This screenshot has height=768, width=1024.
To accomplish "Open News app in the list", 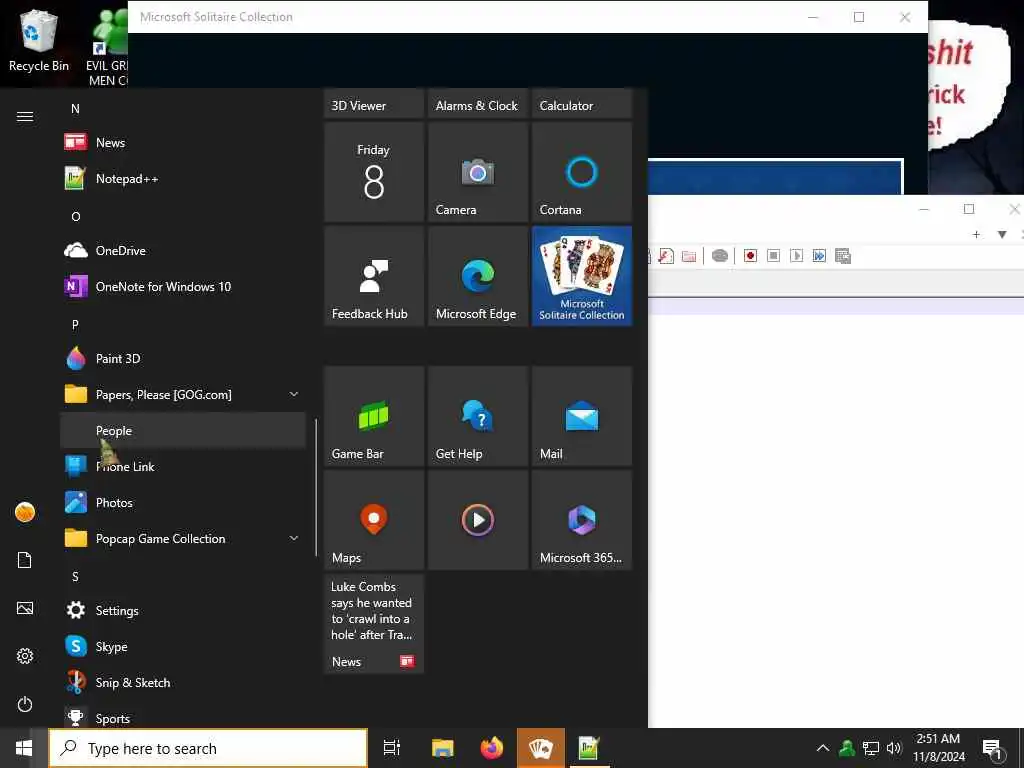I will pos(182,142).
